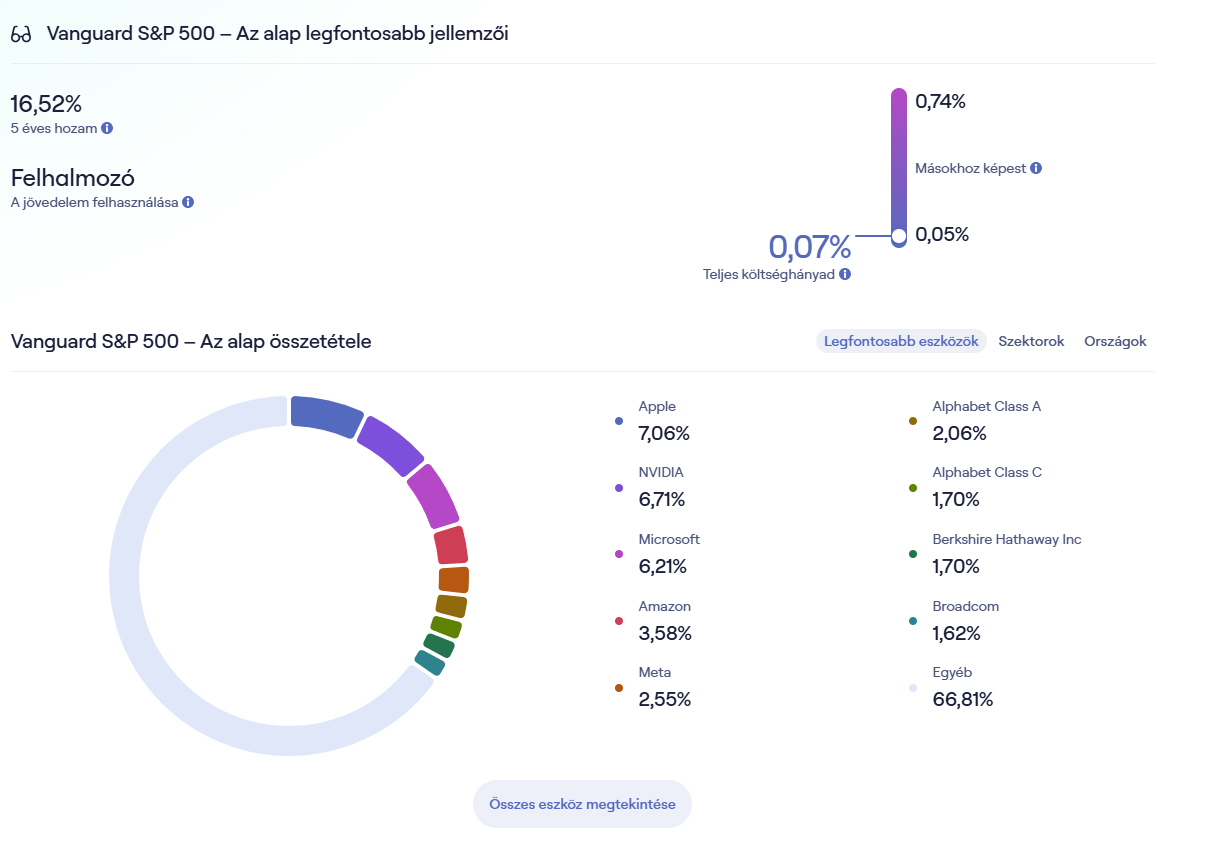This screenshot has height=868, width=1206.
Task: Click the red Amazon segment in donut chart
Action: coord(451,546)
